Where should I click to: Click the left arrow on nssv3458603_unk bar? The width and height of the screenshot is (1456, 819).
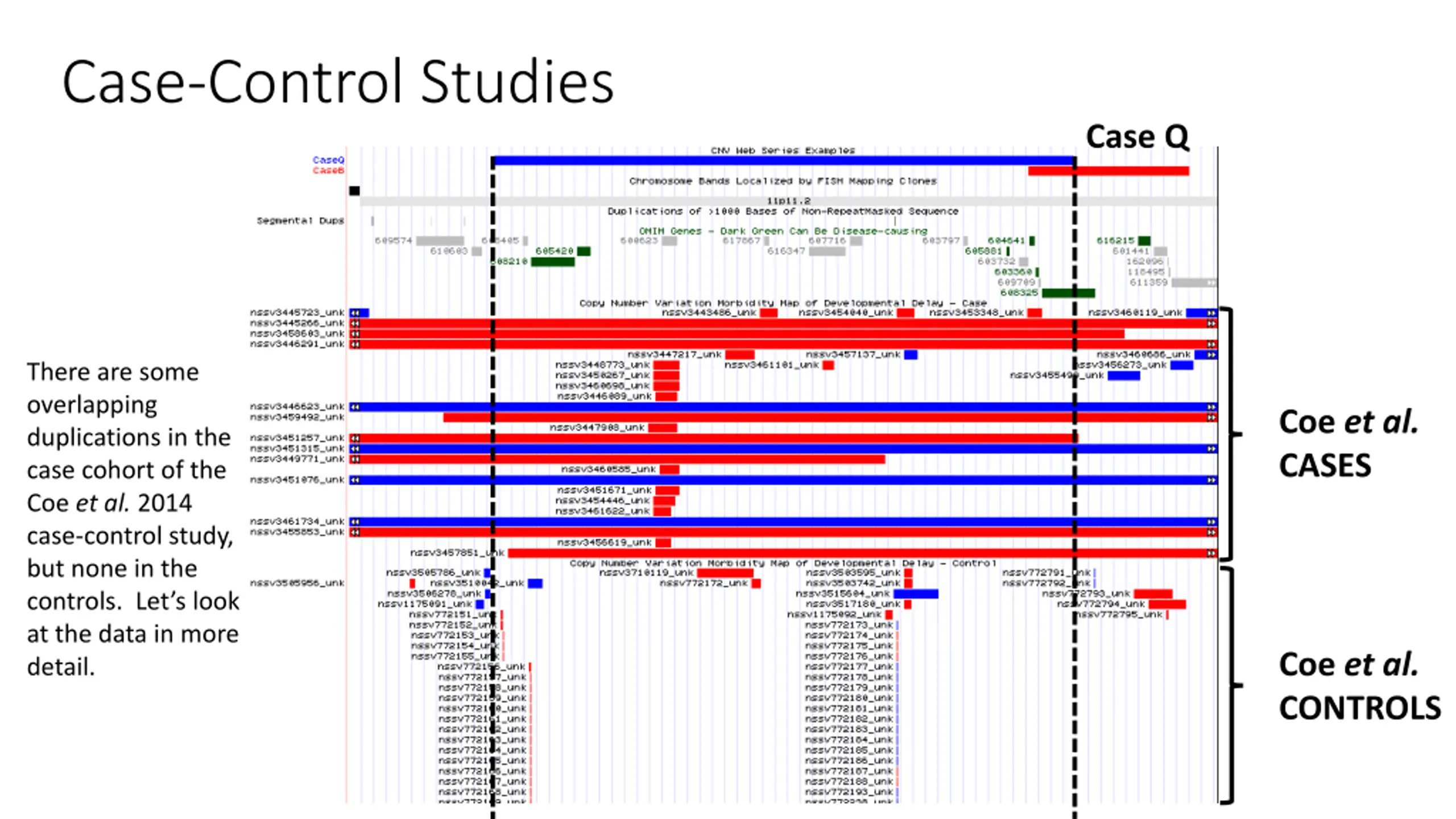(x=354, y=334)
